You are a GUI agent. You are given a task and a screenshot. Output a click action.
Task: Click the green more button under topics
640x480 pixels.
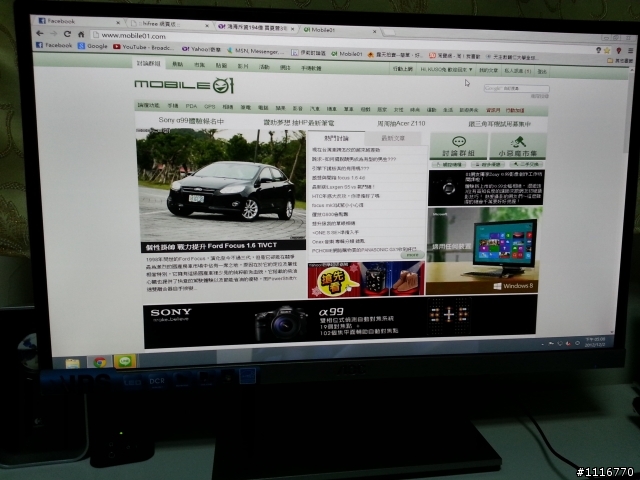pyautogui.click(x=412, y=255)
